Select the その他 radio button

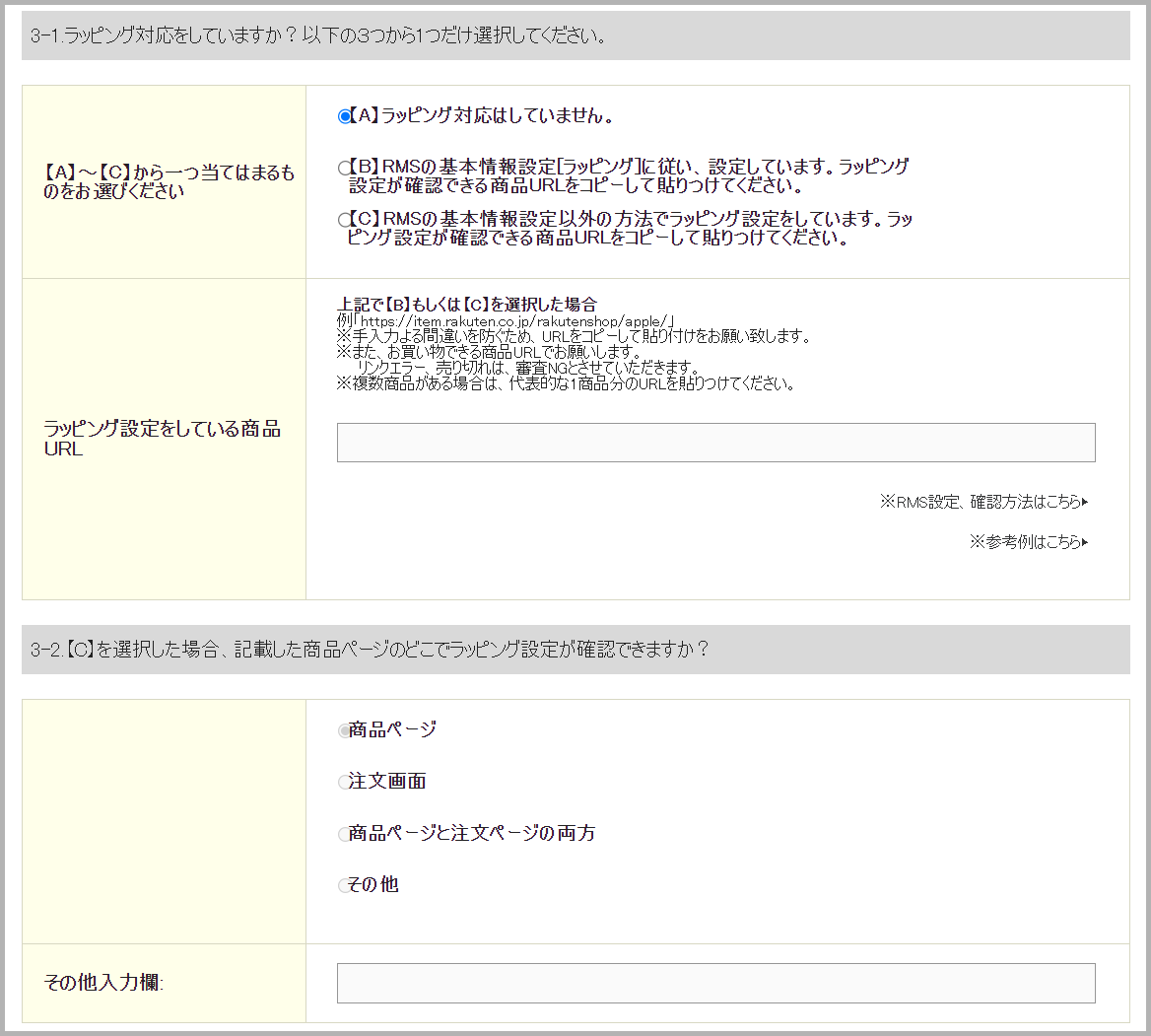click(x=344, y=886)
